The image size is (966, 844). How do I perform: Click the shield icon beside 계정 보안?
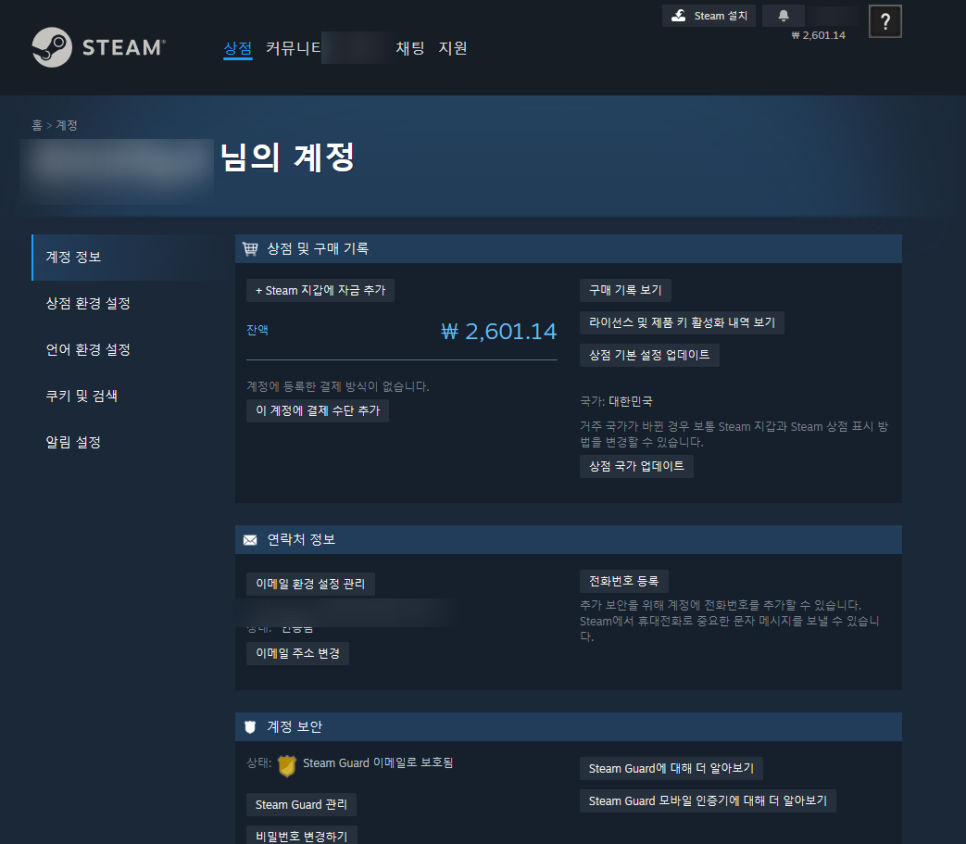pos(250,727)
